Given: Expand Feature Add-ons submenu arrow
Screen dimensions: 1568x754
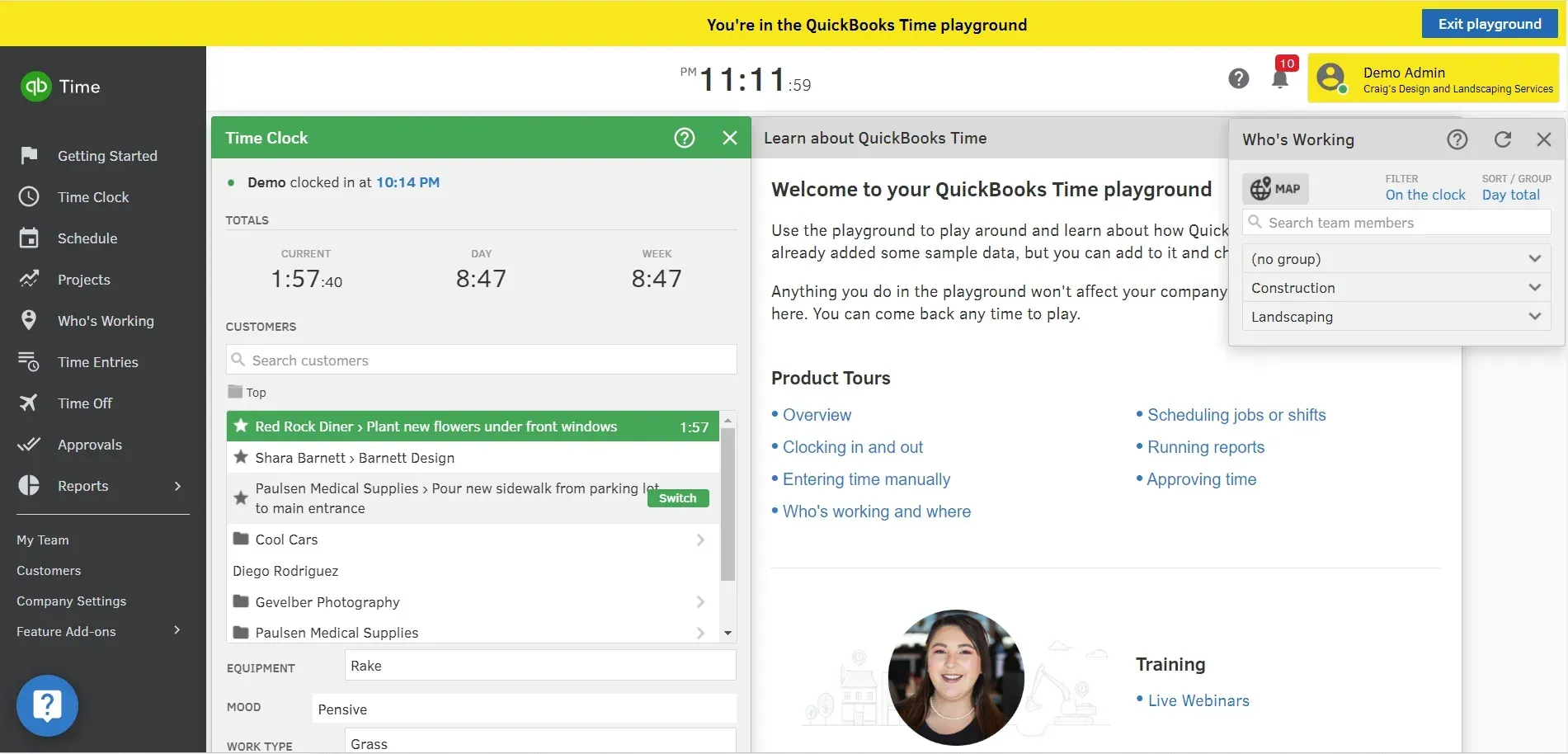Looking at the screenshot, I should click(177, 630).
